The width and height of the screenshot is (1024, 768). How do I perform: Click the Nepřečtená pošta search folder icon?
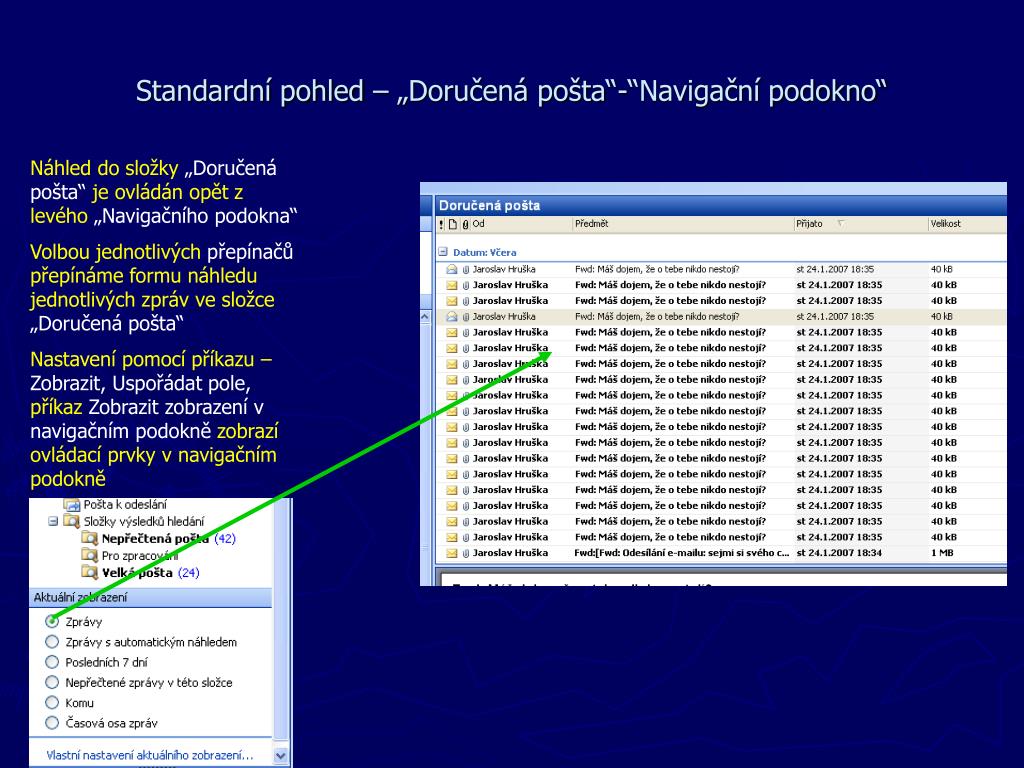pos(89,539)
